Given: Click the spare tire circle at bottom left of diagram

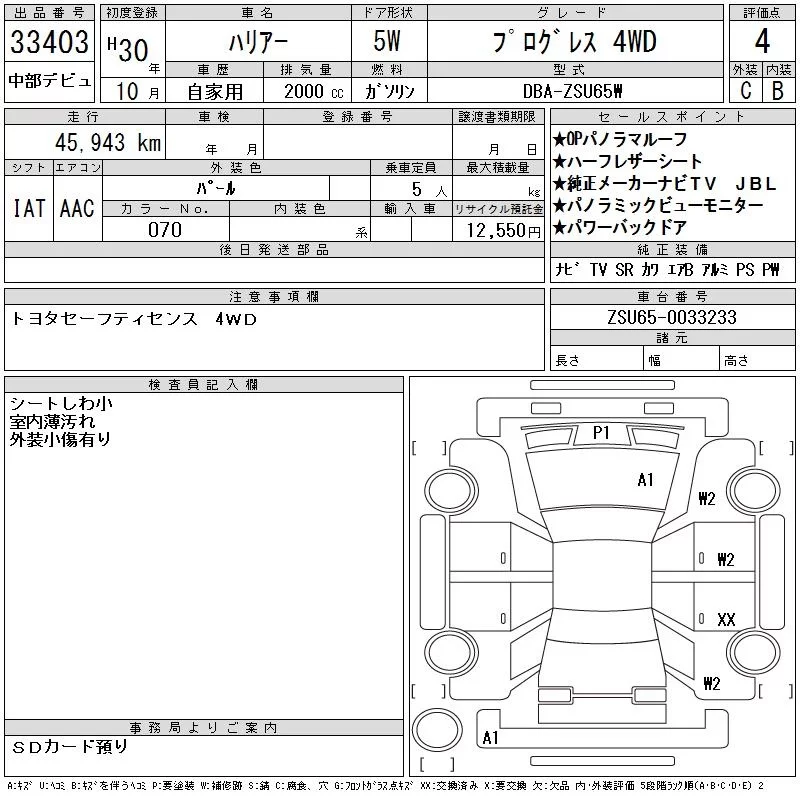Looking at the screenshot, I should pos(434,728).
